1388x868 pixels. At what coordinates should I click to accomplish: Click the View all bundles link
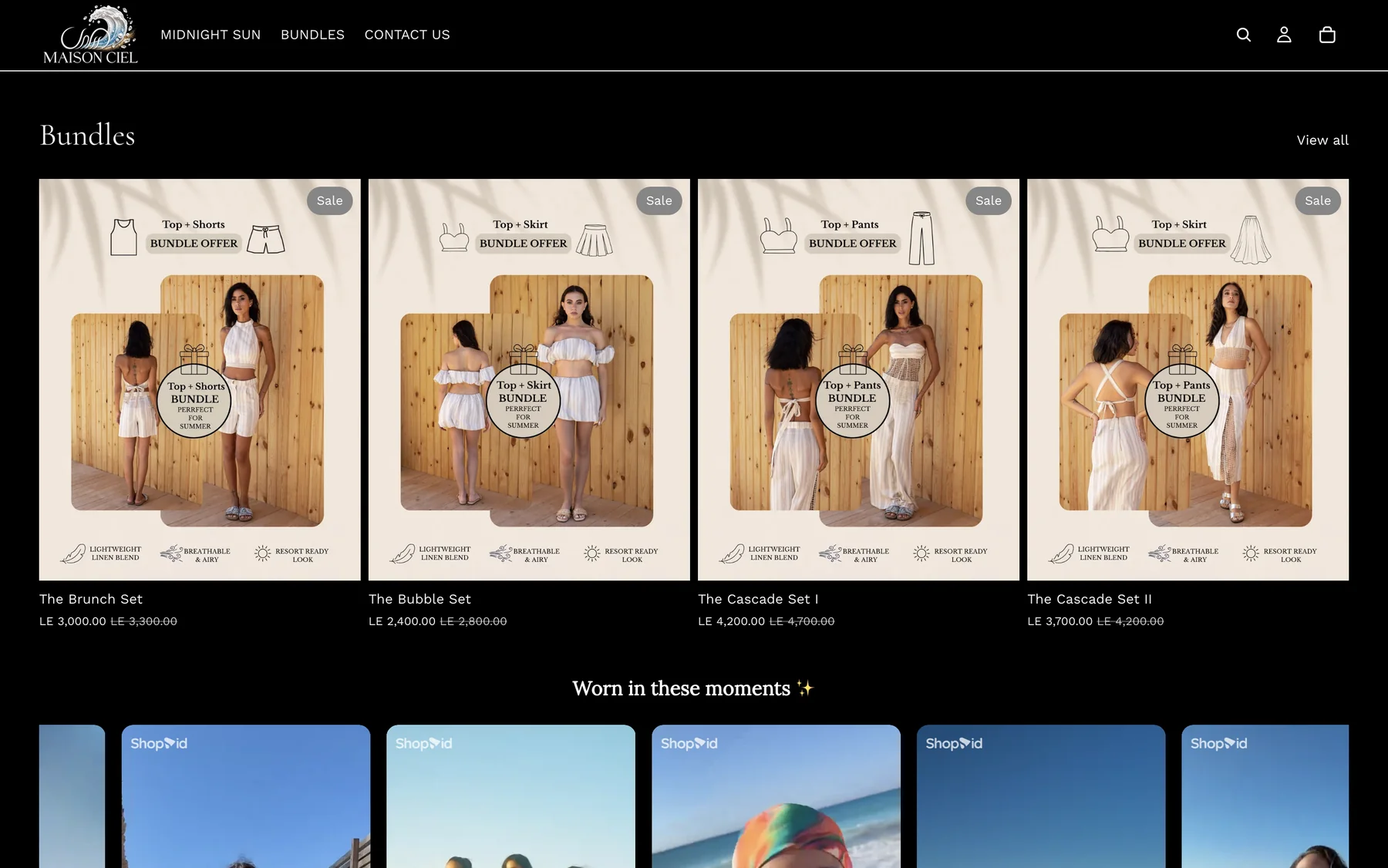point(1322,140)
